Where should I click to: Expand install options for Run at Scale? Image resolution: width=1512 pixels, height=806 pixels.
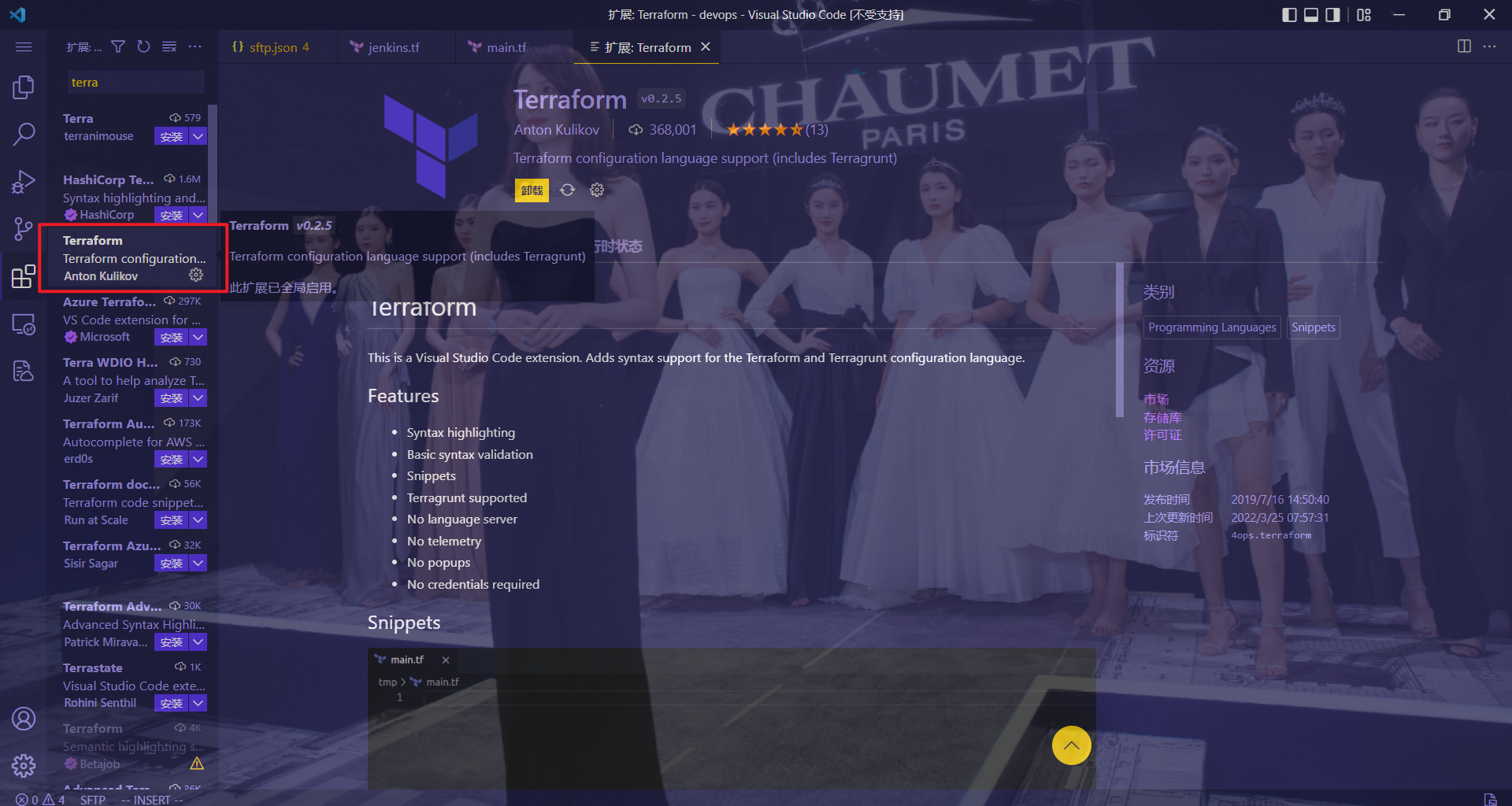(198, 520)
